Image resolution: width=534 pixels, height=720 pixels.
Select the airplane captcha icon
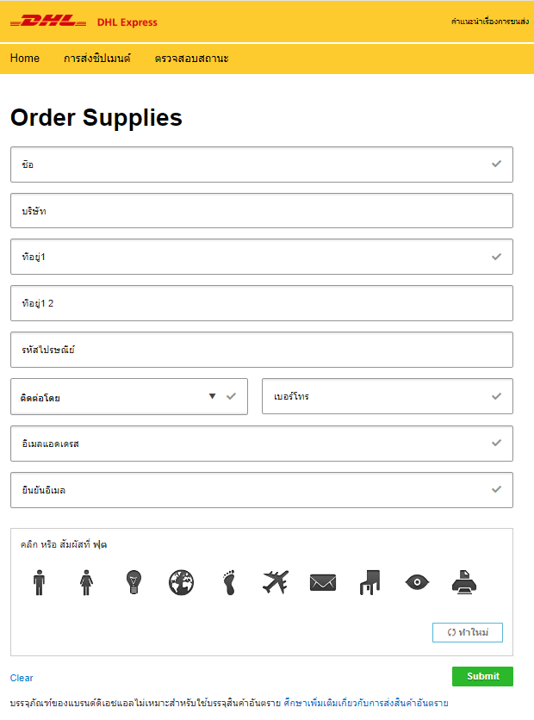point(276,582)
